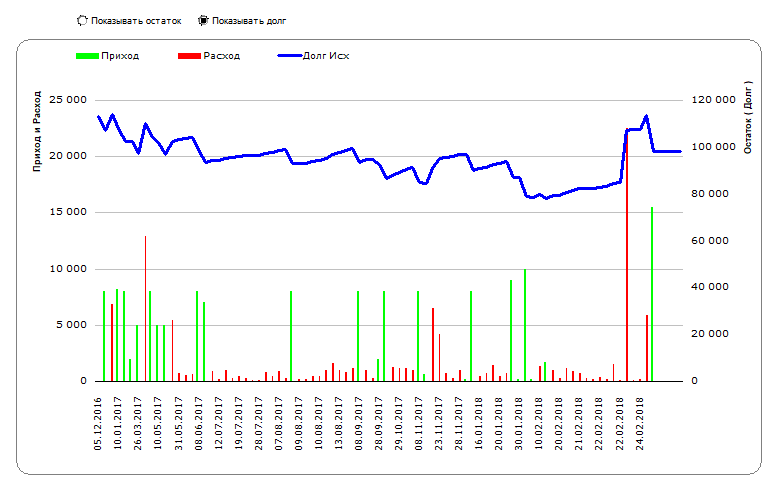Click the right axis value 40 000
This screenshot has width=780, height=490.
tap(710, 287)
